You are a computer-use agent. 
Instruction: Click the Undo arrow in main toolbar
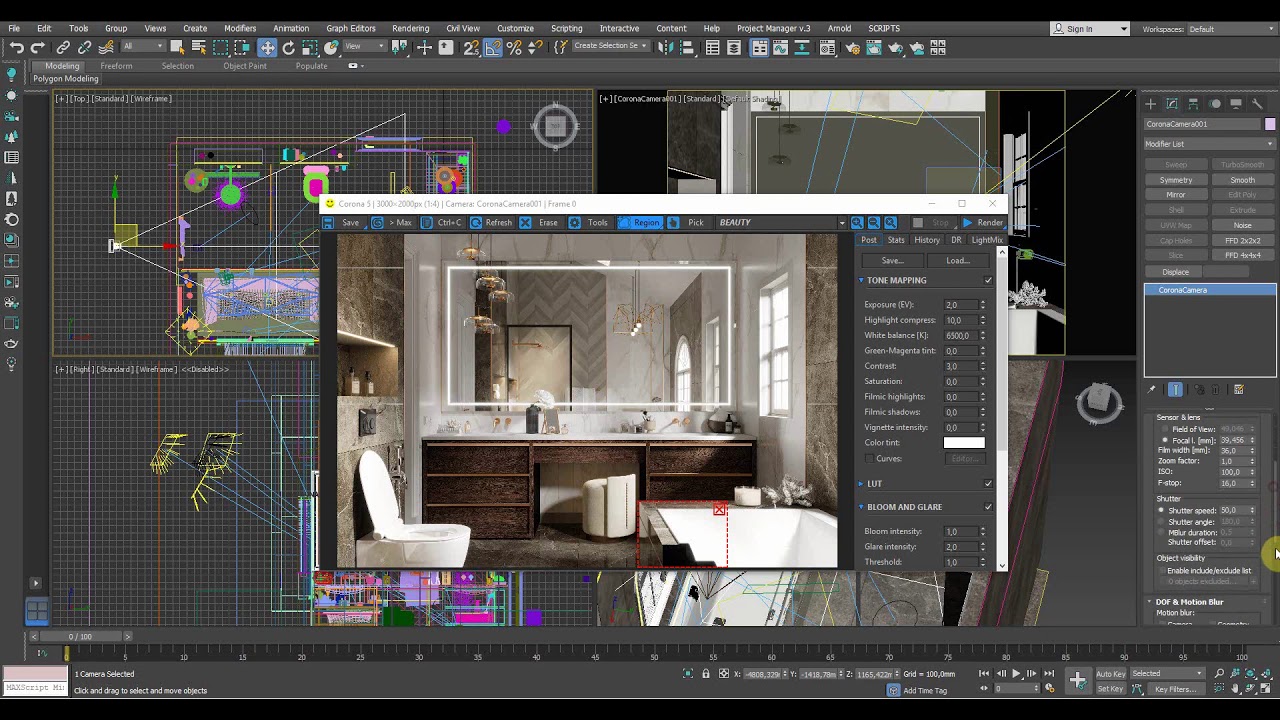(x=17, y=48)
